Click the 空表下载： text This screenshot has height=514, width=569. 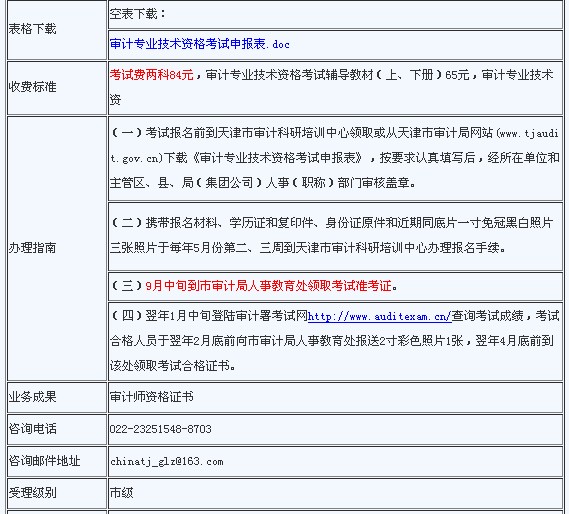138,14
